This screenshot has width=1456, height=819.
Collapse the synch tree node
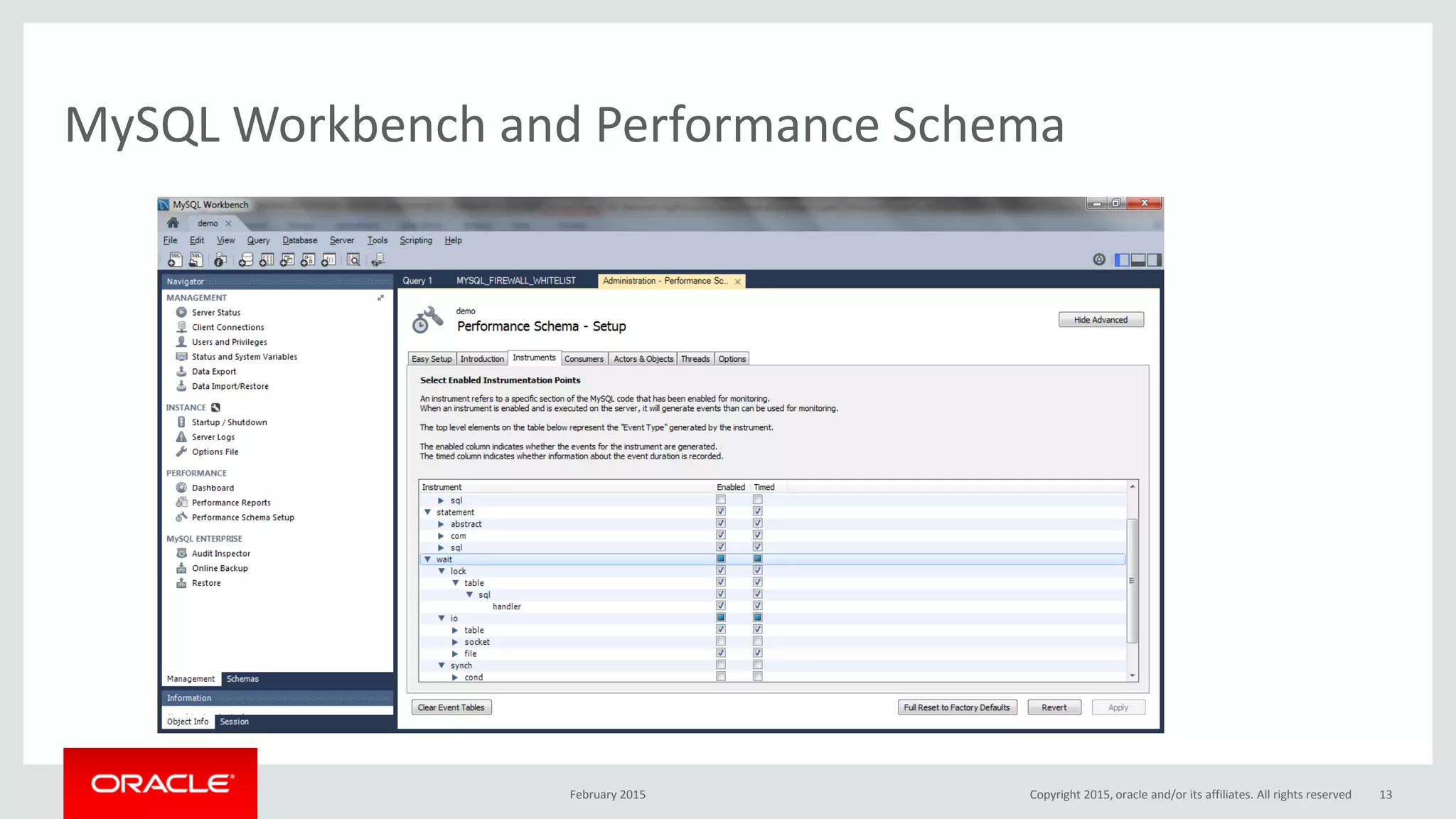click(441, 665)
